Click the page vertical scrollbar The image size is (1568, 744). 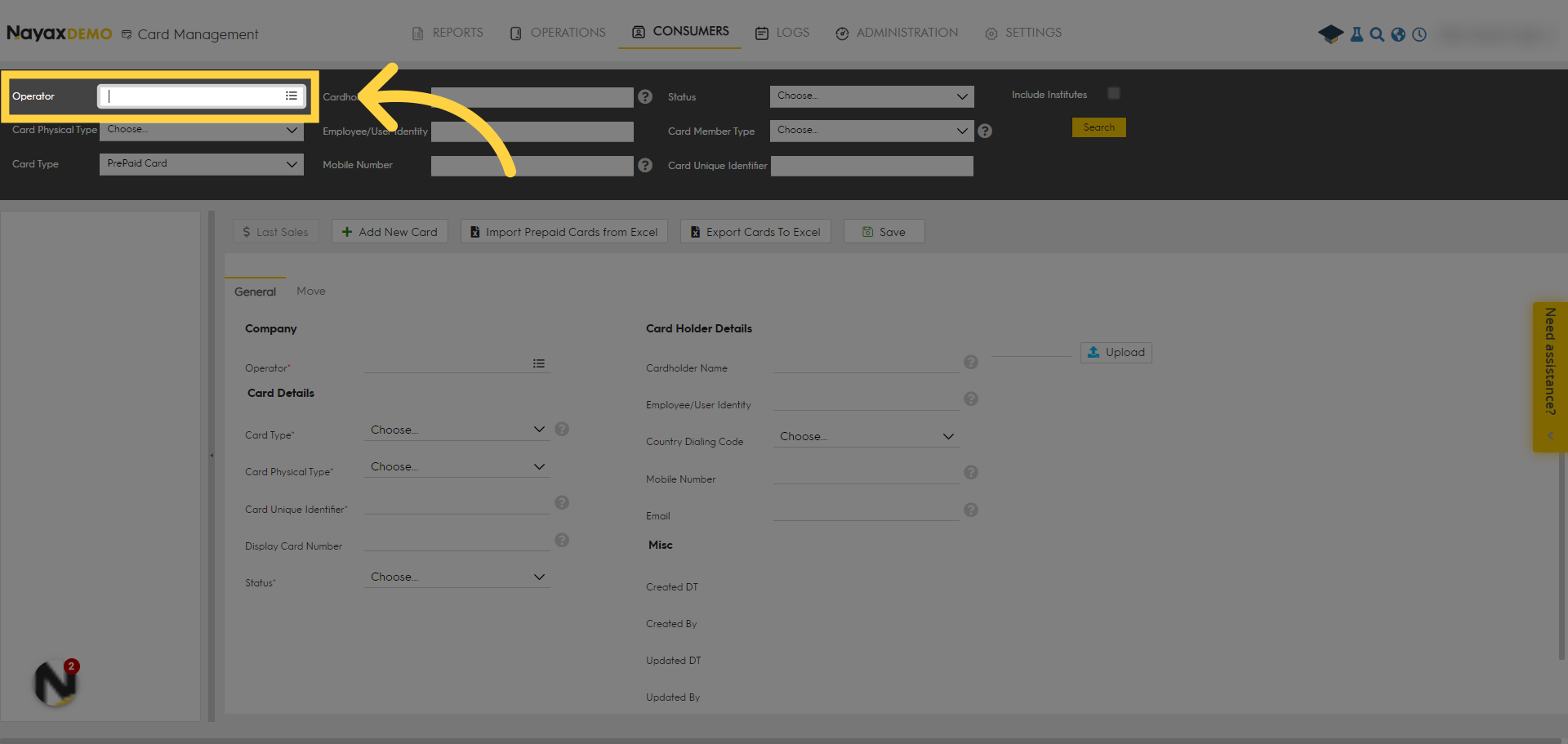[1562, 555]
